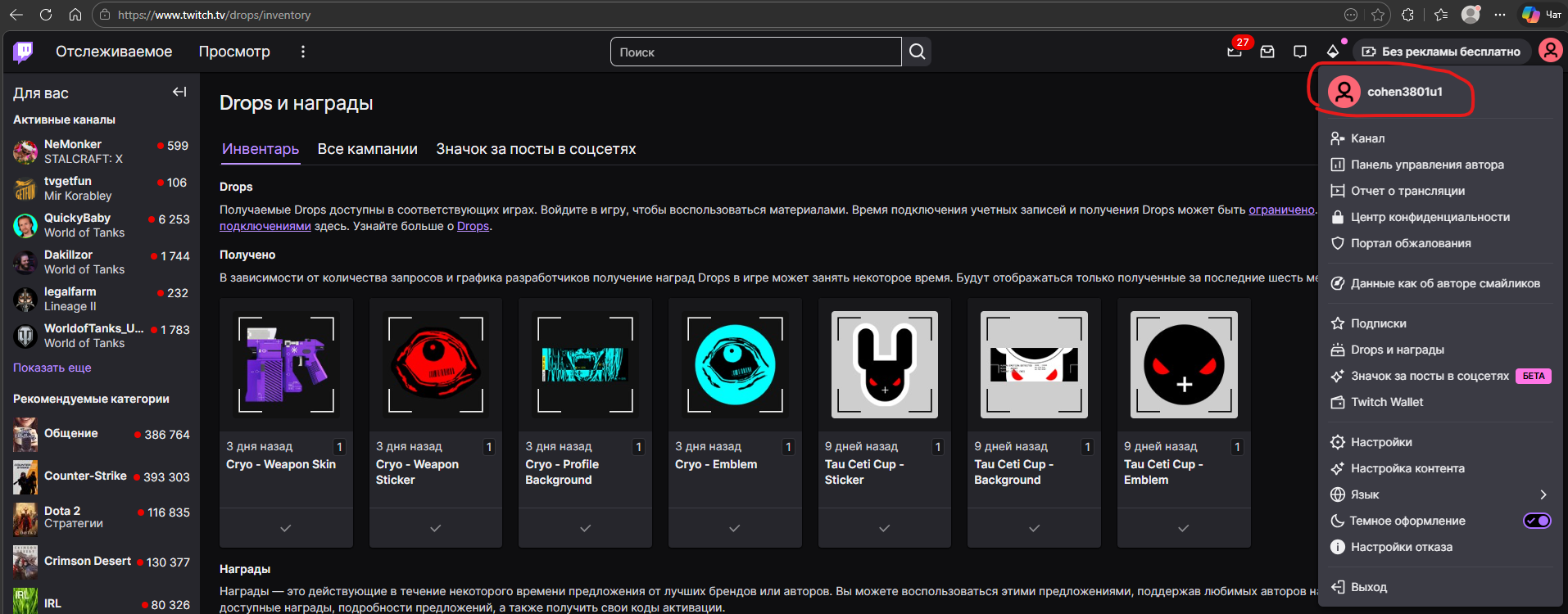Open the notifications inbox icon
Screen dimensions: 1568x614
(x=1267, y=52)
